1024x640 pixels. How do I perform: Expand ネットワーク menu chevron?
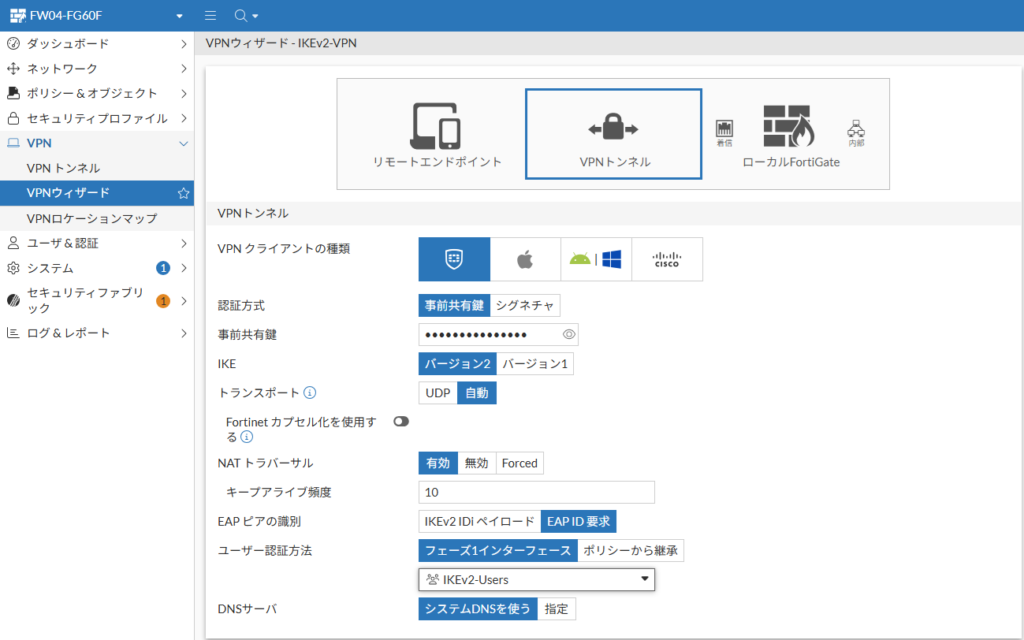(184, 69)
